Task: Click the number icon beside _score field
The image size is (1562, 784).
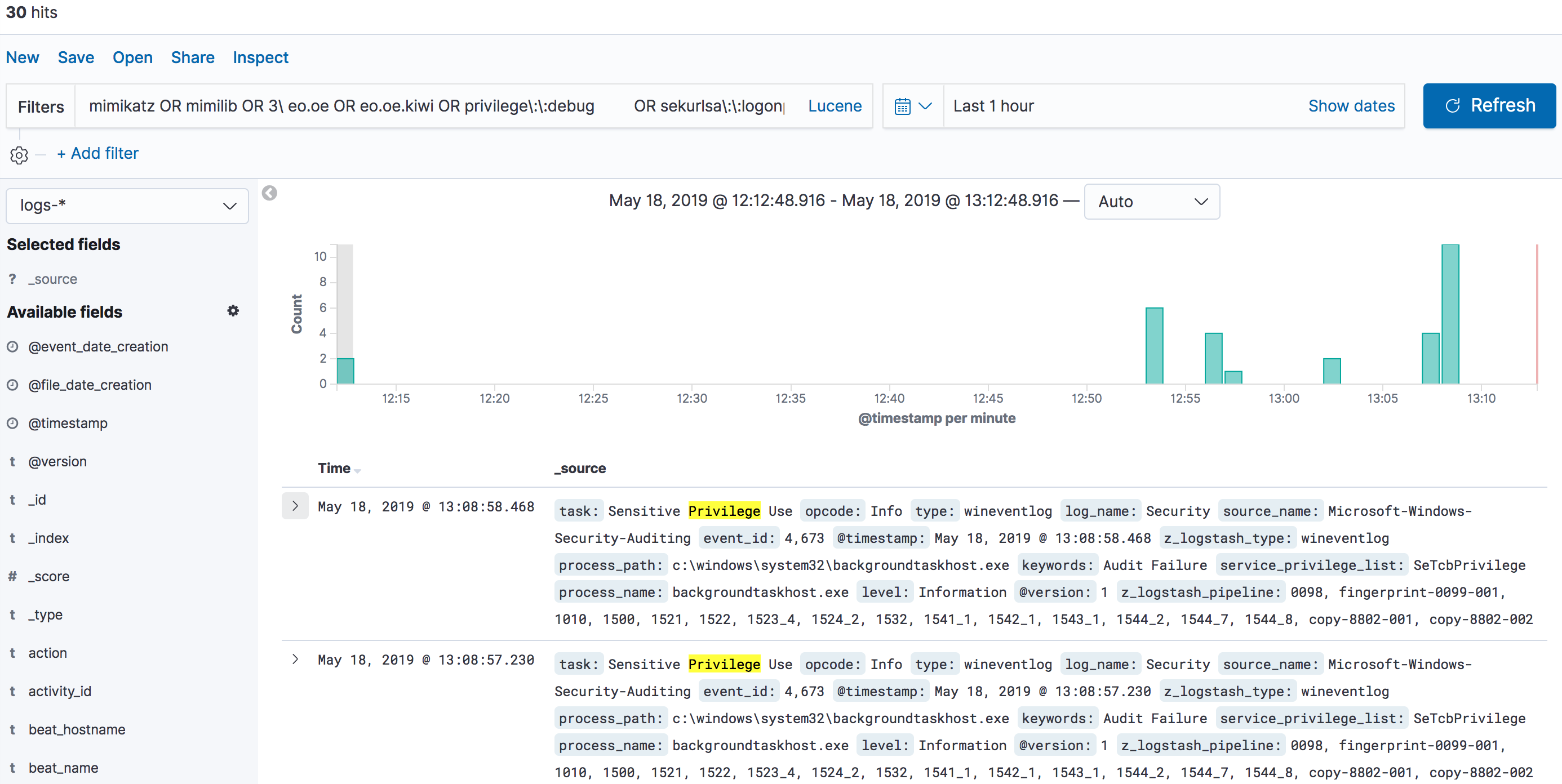Action: click(12, 576)
